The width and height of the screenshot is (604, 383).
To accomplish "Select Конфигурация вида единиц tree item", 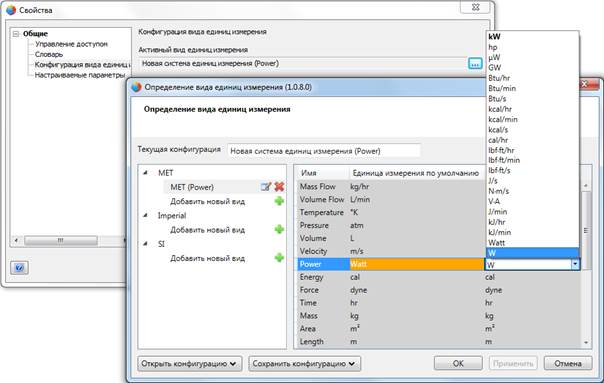I will coord(82,64).
